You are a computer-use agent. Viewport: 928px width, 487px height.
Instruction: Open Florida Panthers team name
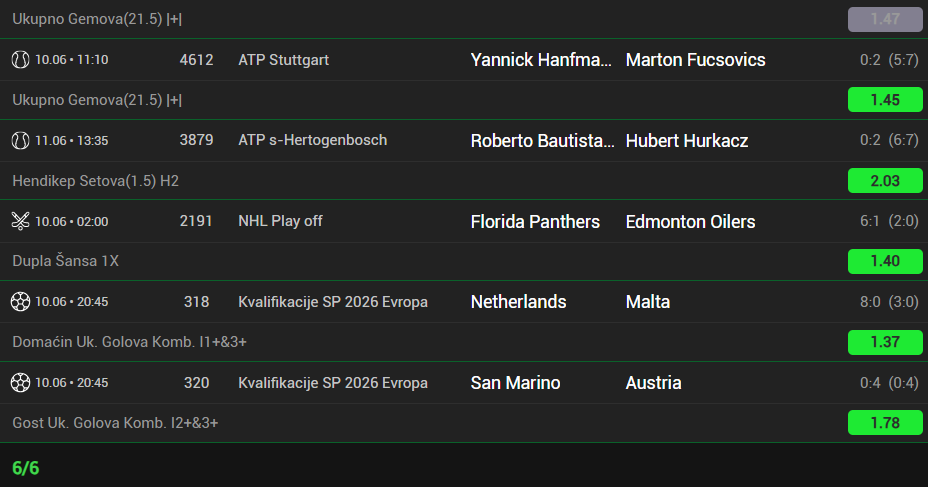point(535,221)
